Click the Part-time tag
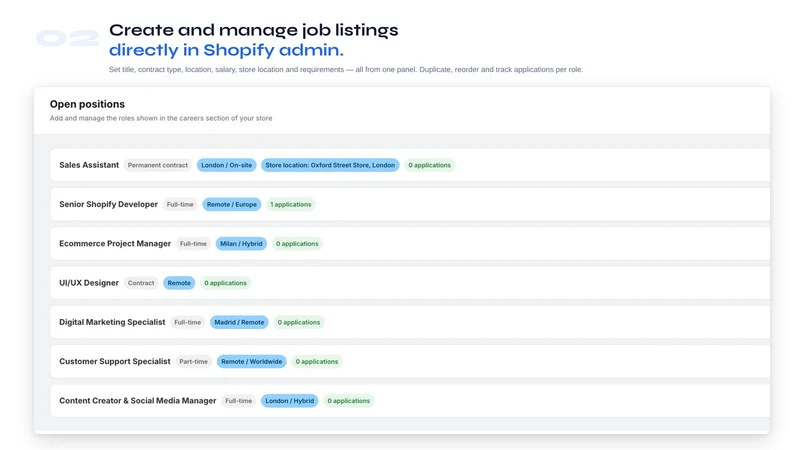 (x=193, y=362)
